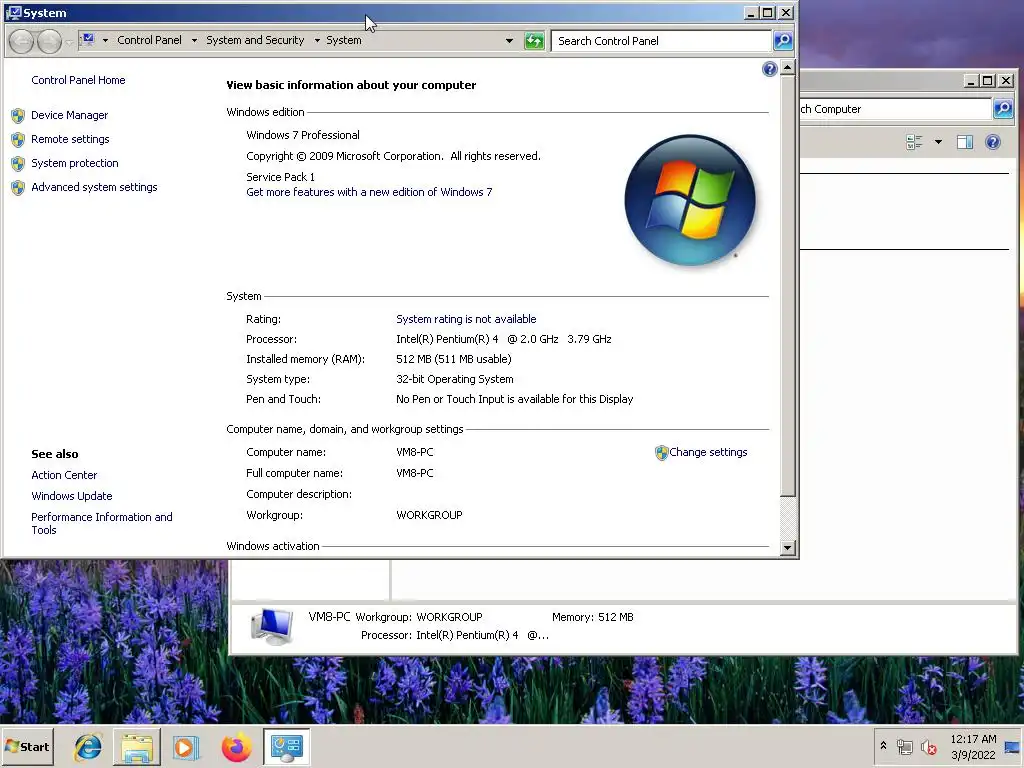Click the help icon in Computer window
Image resolution: width=1024 pixels, height=768 pixels.
993,142
